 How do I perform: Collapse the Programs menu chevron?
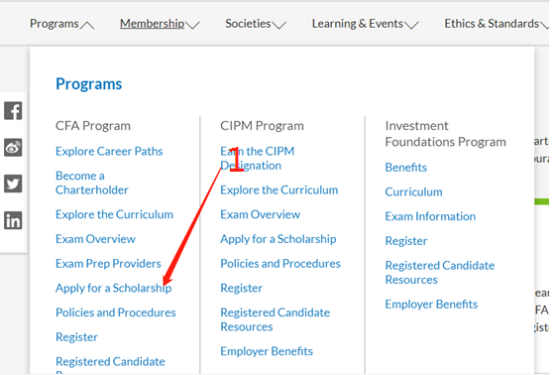(x=87, y=25)
